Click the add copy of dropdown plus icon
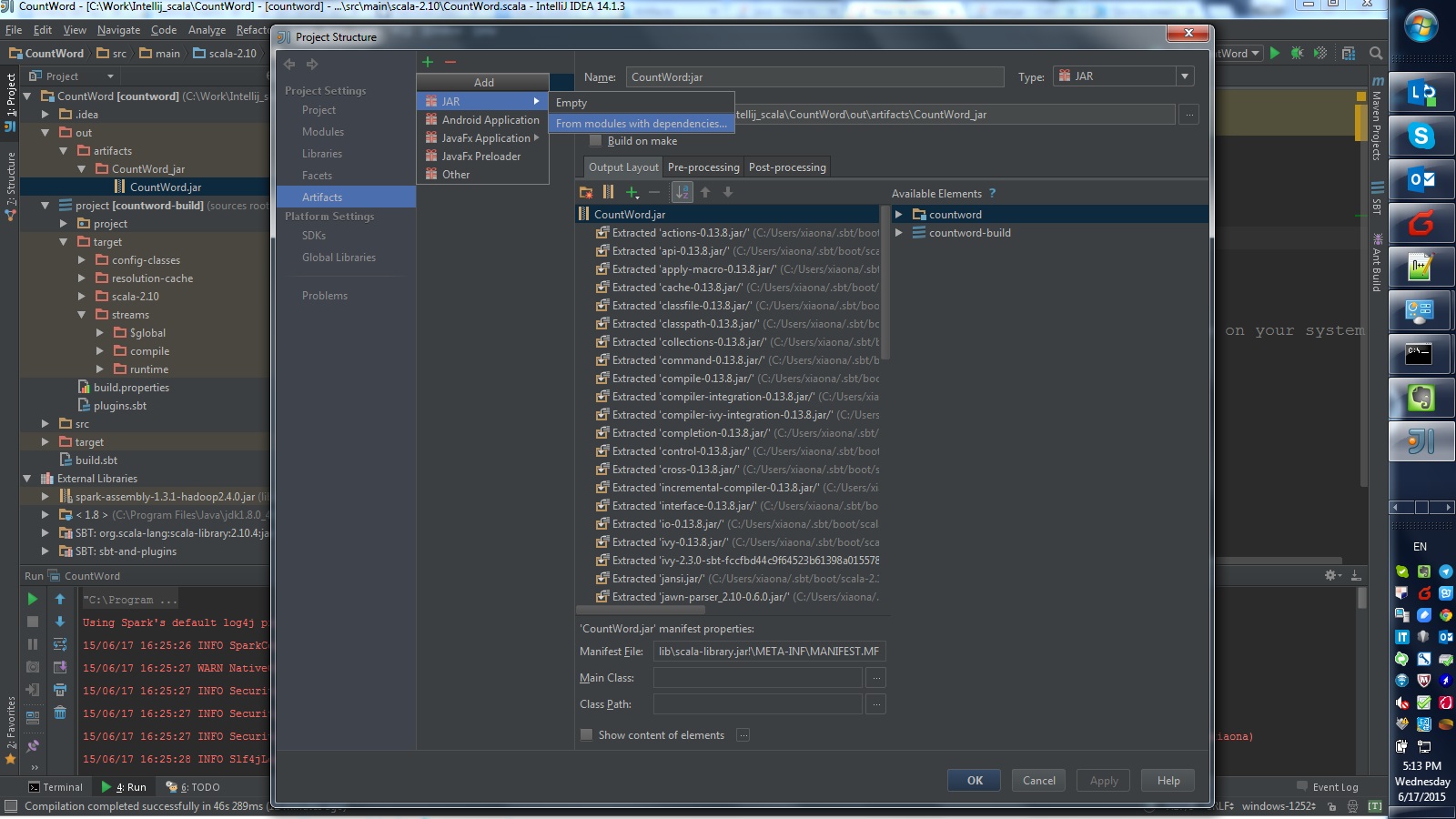This screenshot has width=1456, height=819. click(632, 192)
